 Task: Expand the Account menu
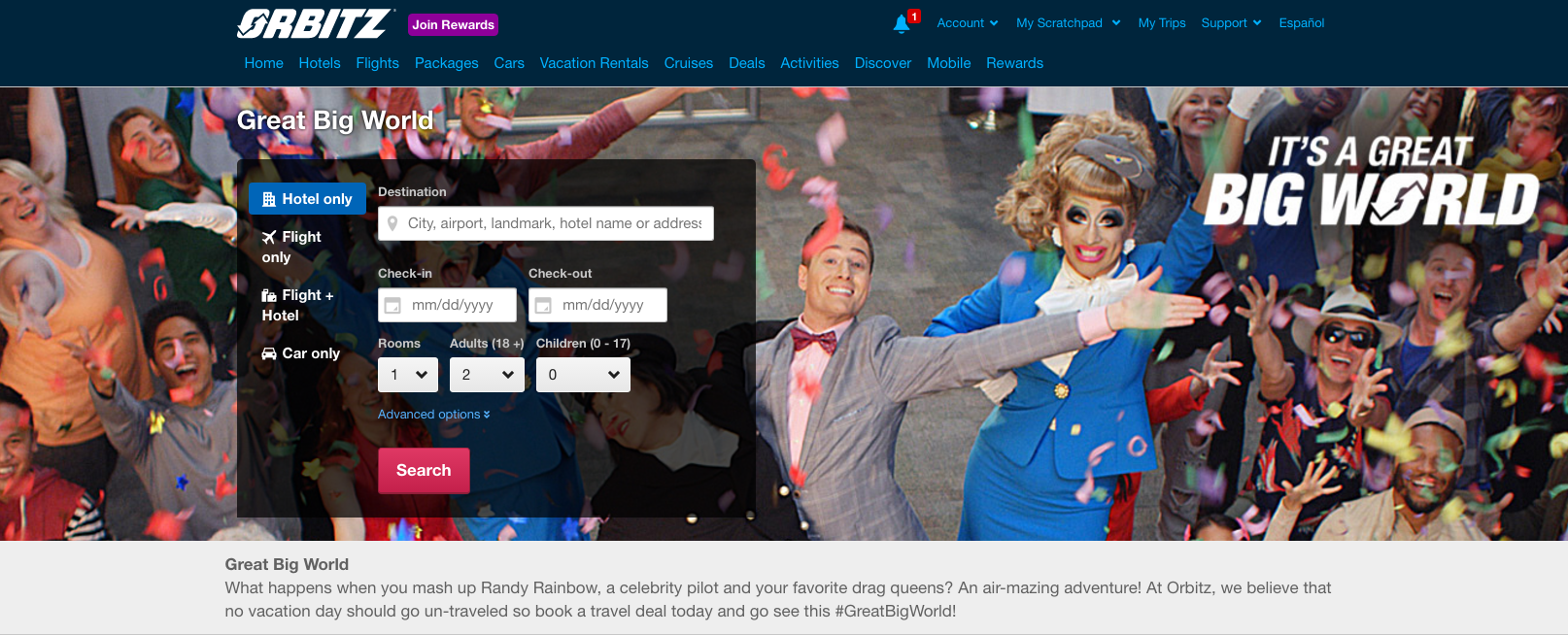(x=967, y=23)
